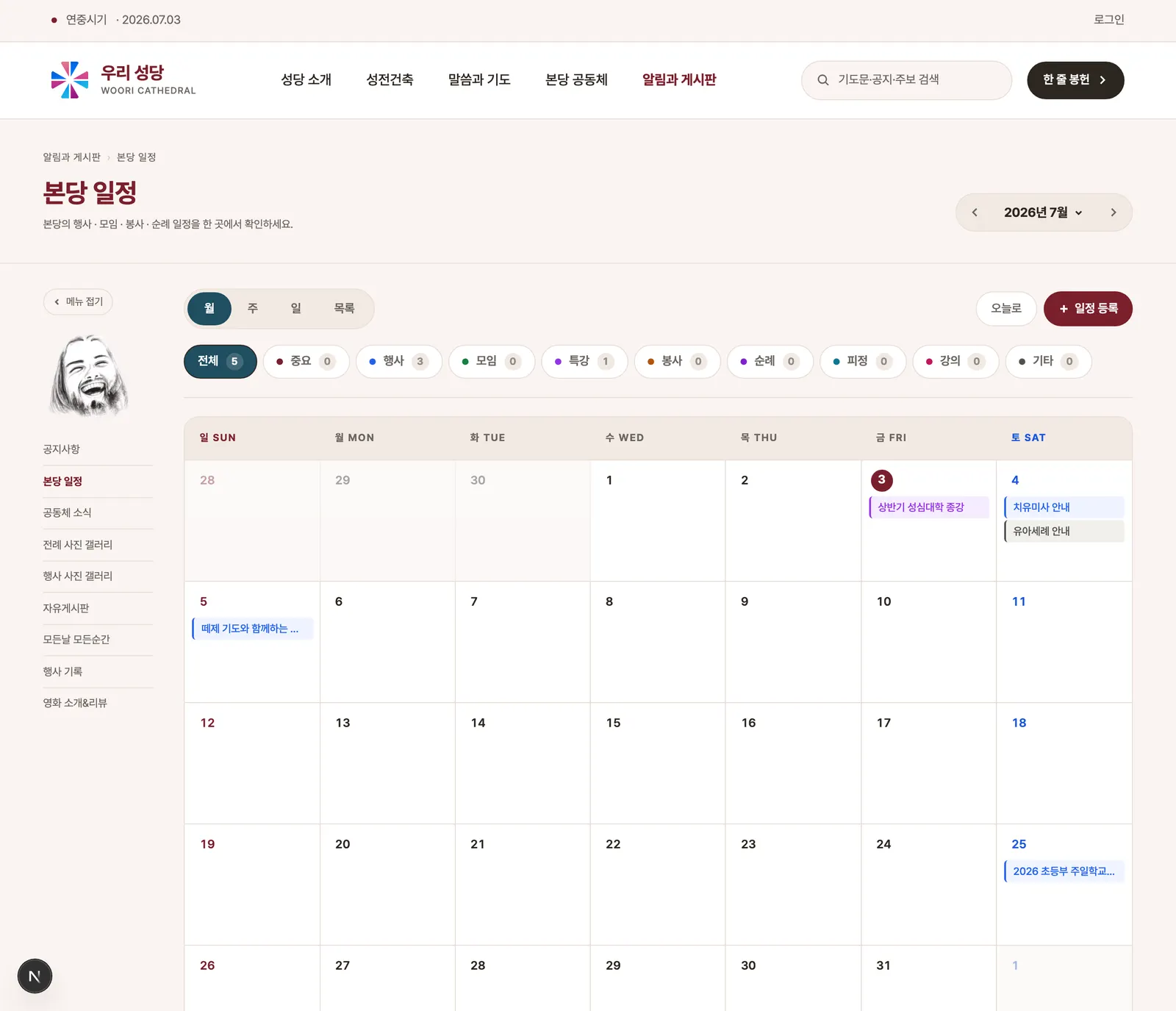Screen dimensions: 1176x1011
Task: Click the 일정 등록 button
Action: (x=1088, y=308)
